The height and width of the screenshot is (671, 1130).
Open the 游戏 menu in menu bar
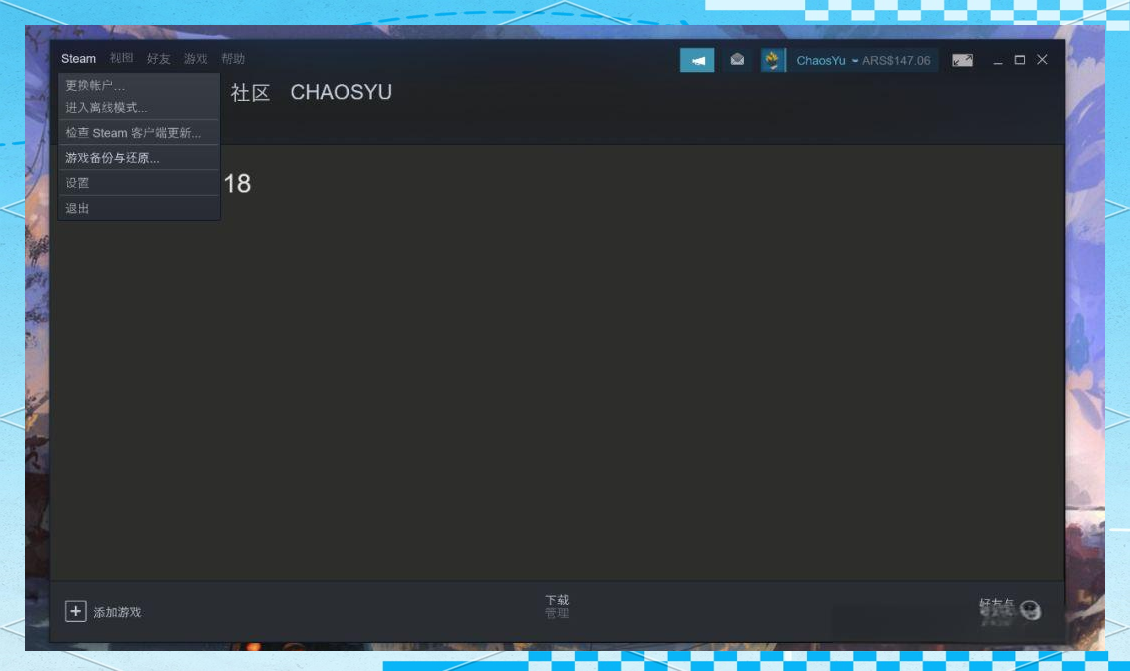(x=195, y=59)
